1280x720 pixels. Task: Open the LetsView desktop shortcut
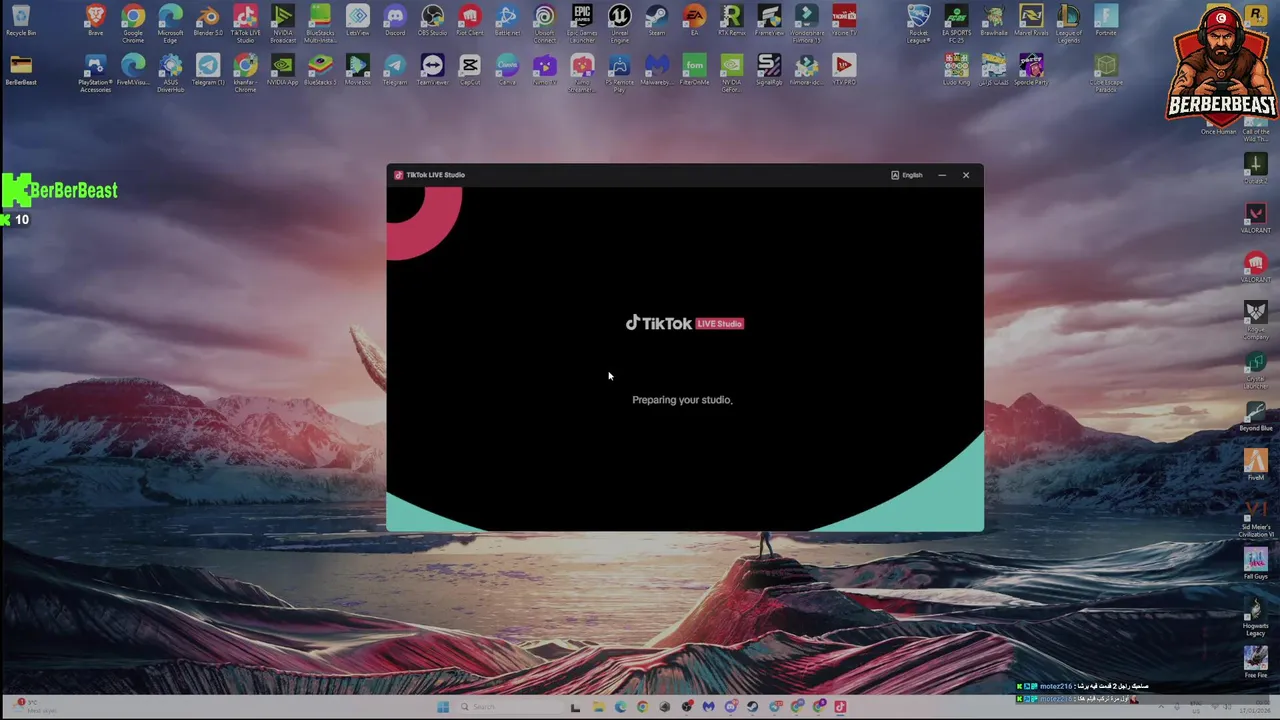[x=358, y=21]
